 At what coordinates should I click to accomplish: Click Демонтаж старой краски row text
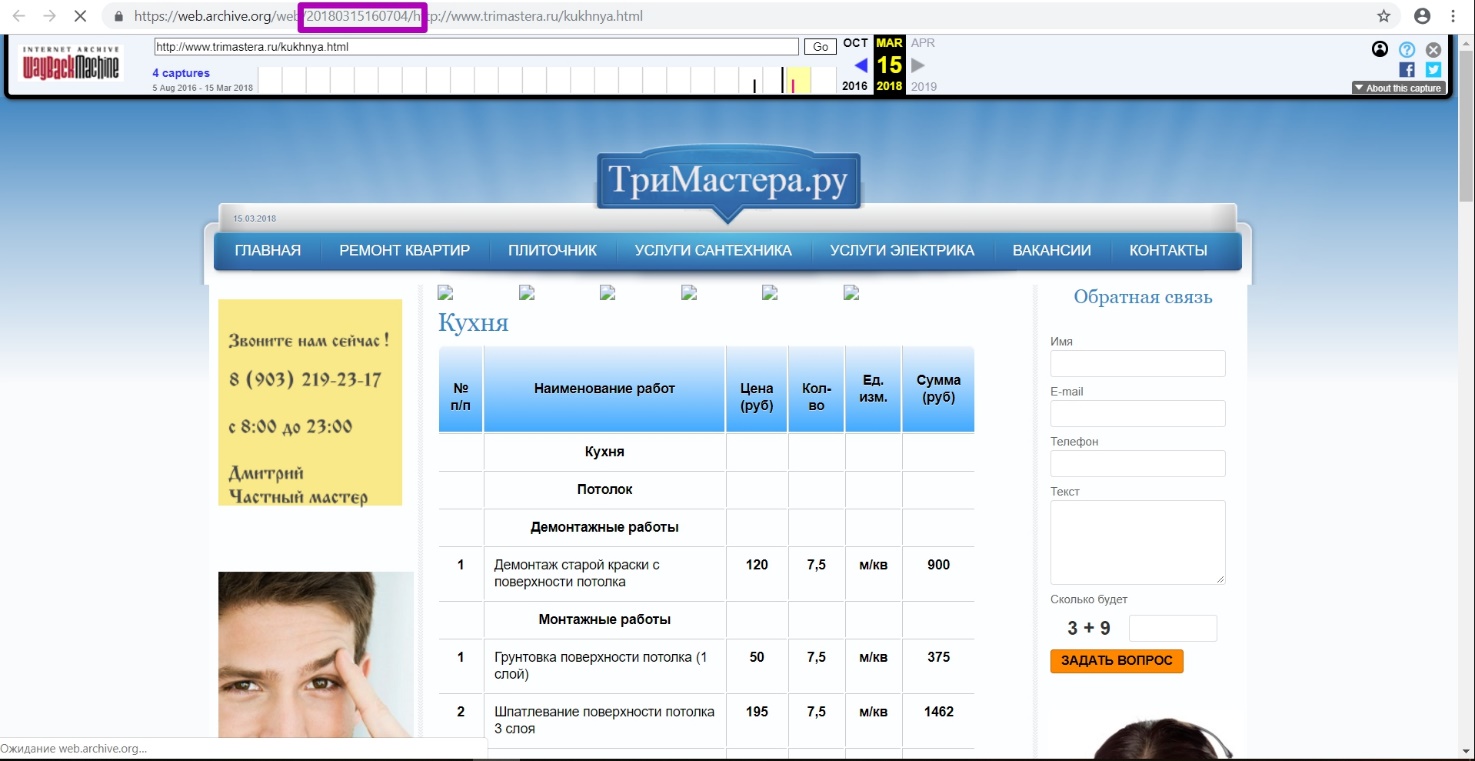(x=577, y=573)
